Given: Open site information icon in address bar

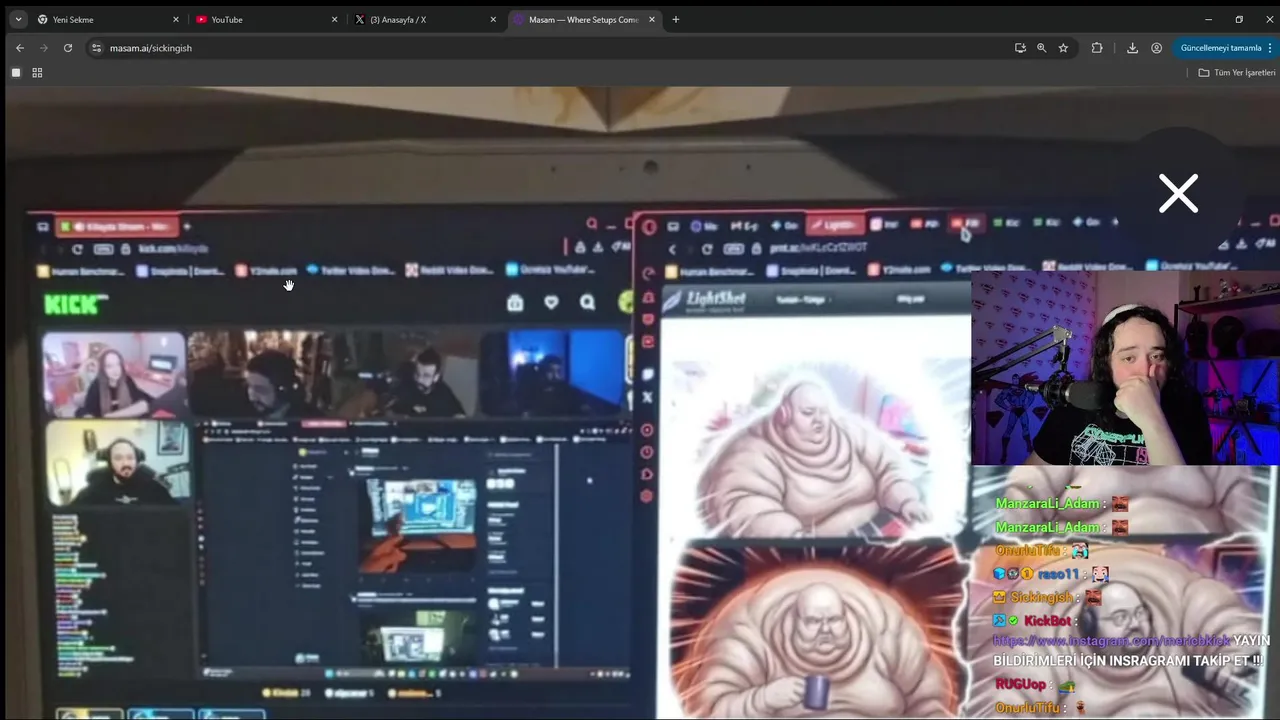Looking at the screenshot, I should (96, 48).
